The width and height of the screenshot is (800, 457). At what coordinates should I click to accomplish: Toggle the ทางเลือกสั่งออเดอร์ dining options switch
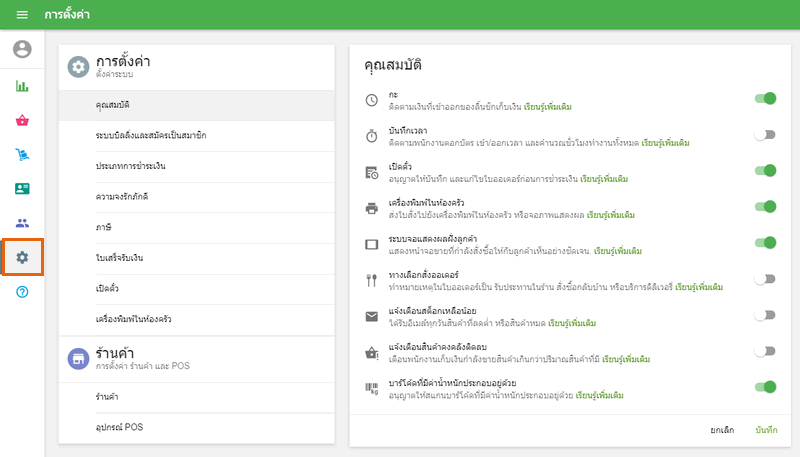[x=765, y=279]
